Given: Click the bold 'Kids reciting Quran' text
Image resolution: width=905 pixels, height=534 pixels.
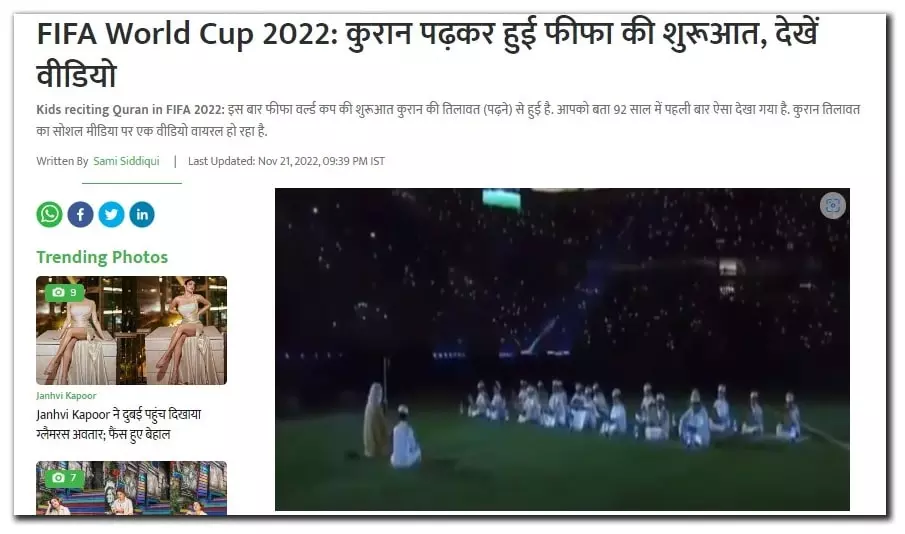Looking at the screenshot, I should point(130,110).
